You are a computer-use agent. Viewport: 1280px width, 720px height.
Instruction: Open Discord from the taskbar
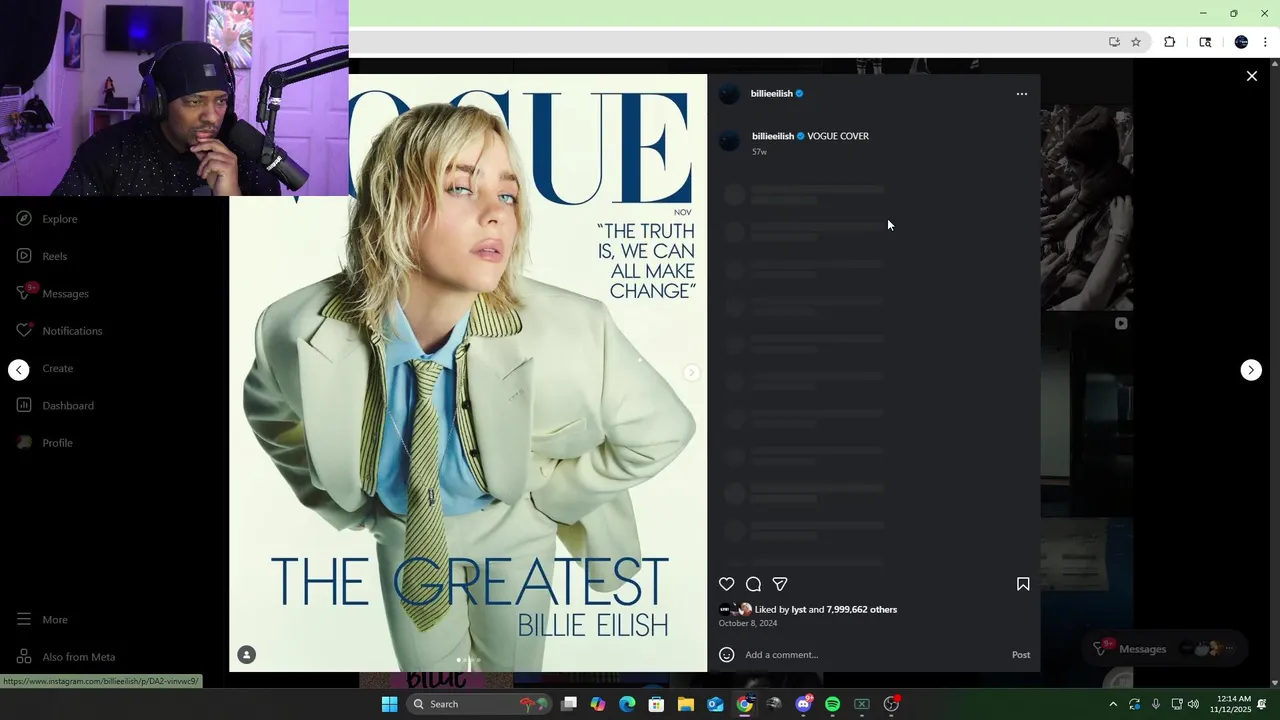pos(803,704)
